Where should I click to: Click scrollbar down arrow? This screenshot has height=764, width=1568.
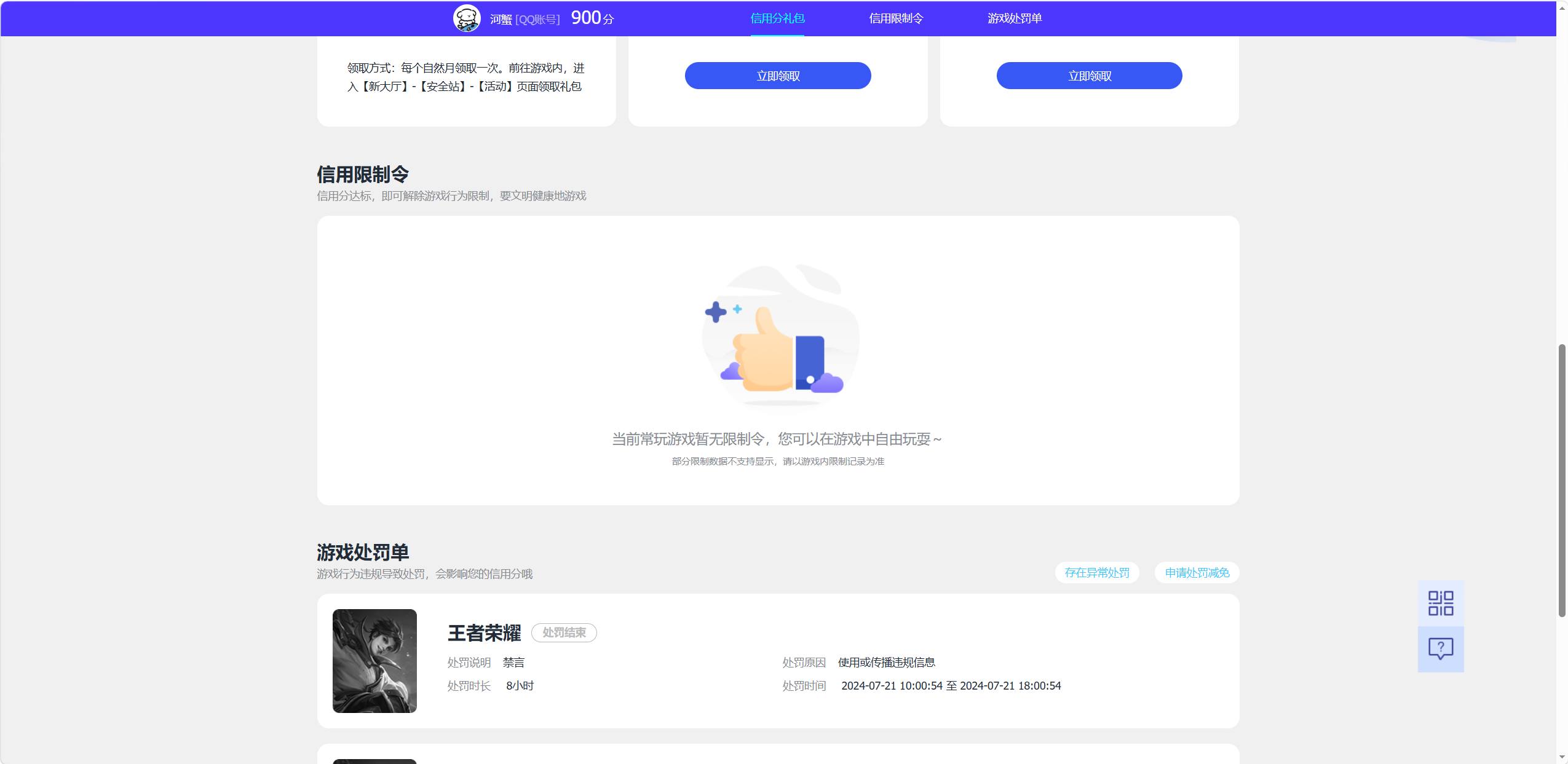(x=1562, y=757)
